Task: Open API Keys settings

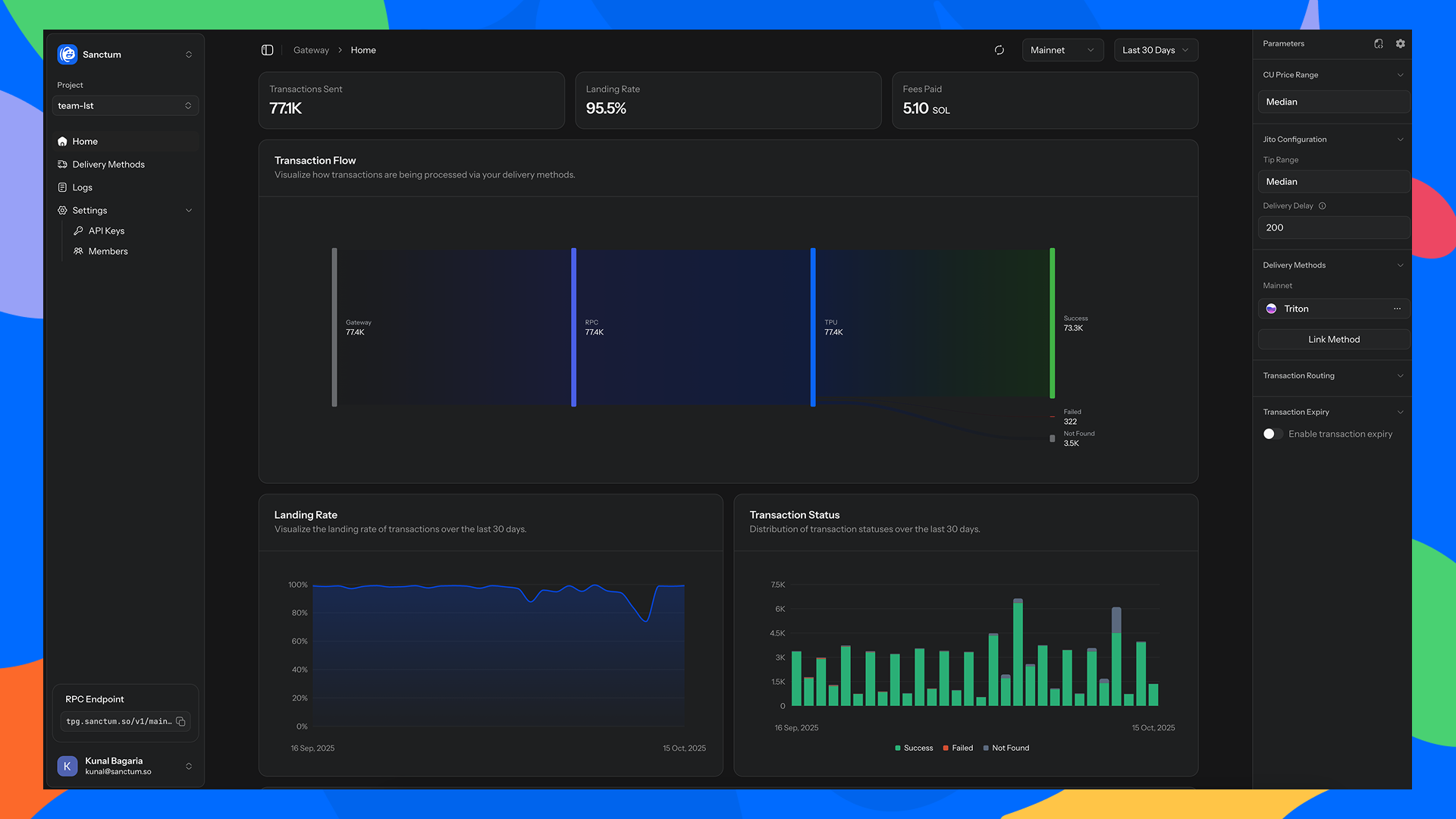Action: pyautogui.click(x=106, y=231)
